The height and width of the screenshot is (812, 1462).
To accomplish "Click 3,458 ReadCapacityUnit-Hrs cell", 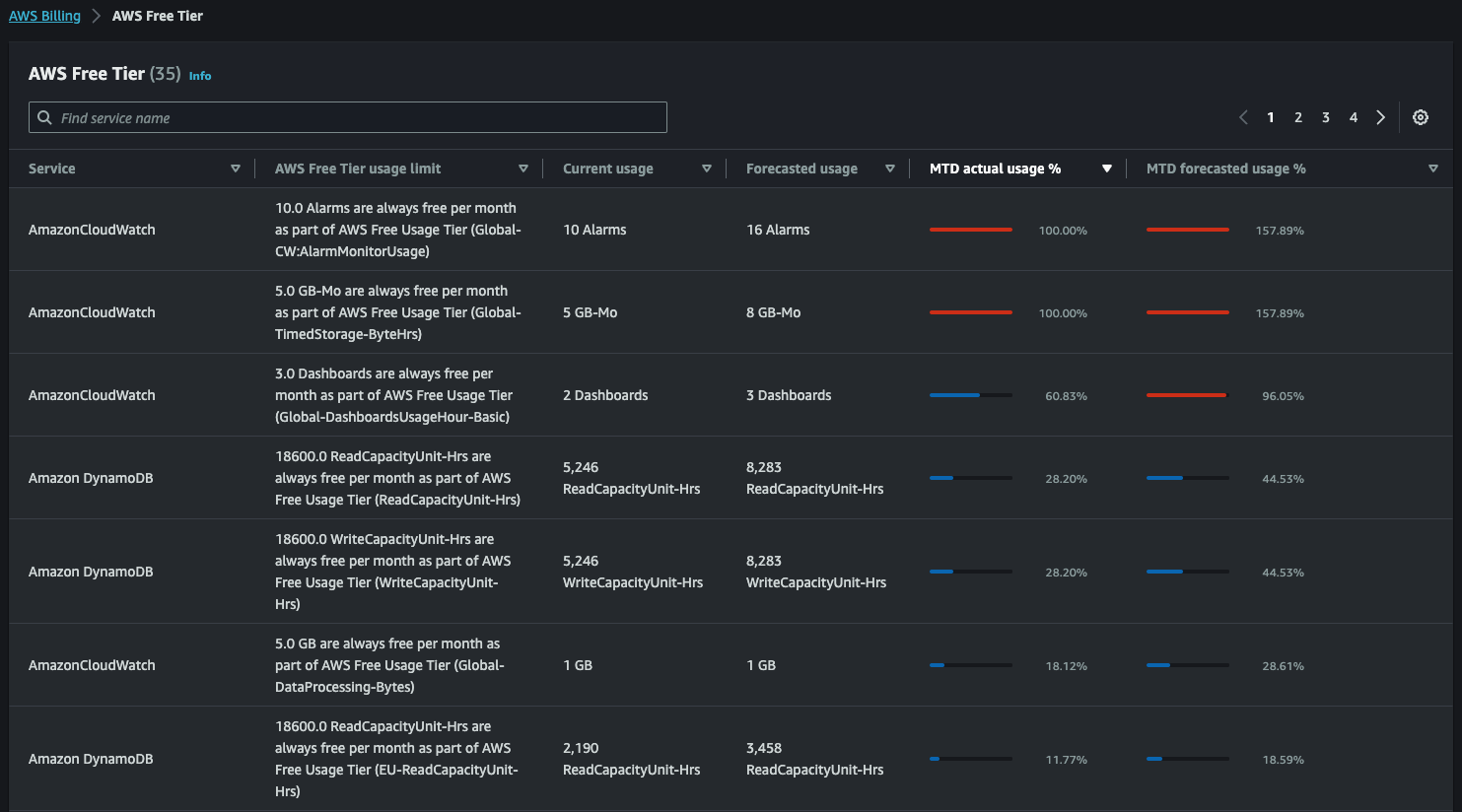I will pos(815,759).
